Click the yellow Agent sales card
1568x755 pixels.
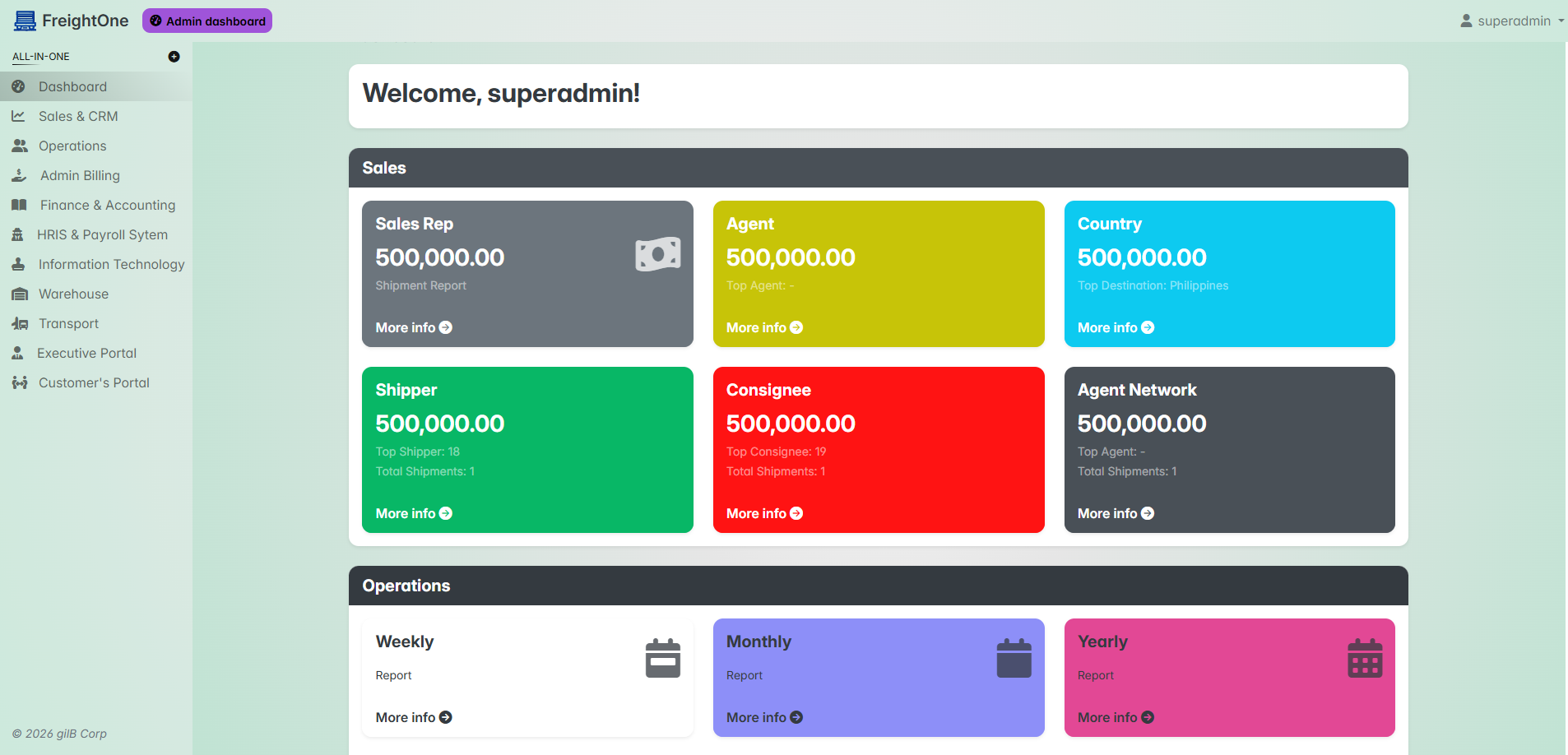(878, 273)
